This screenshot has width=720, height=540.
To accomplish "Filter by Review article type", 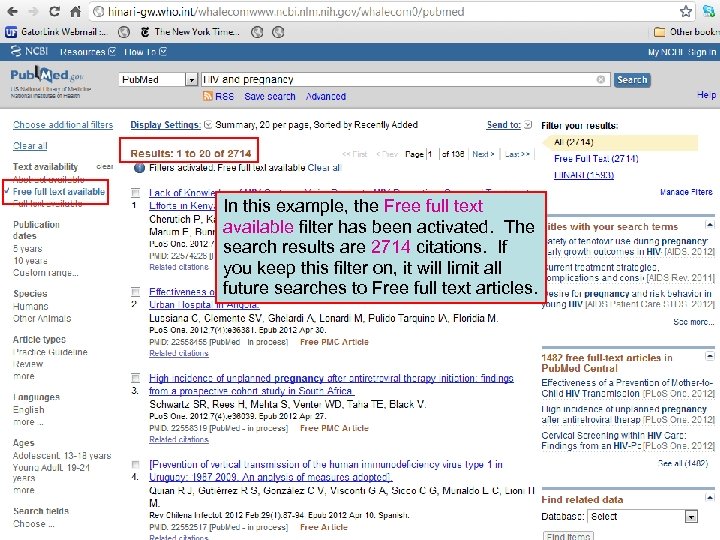I will [x=28, y=364].
